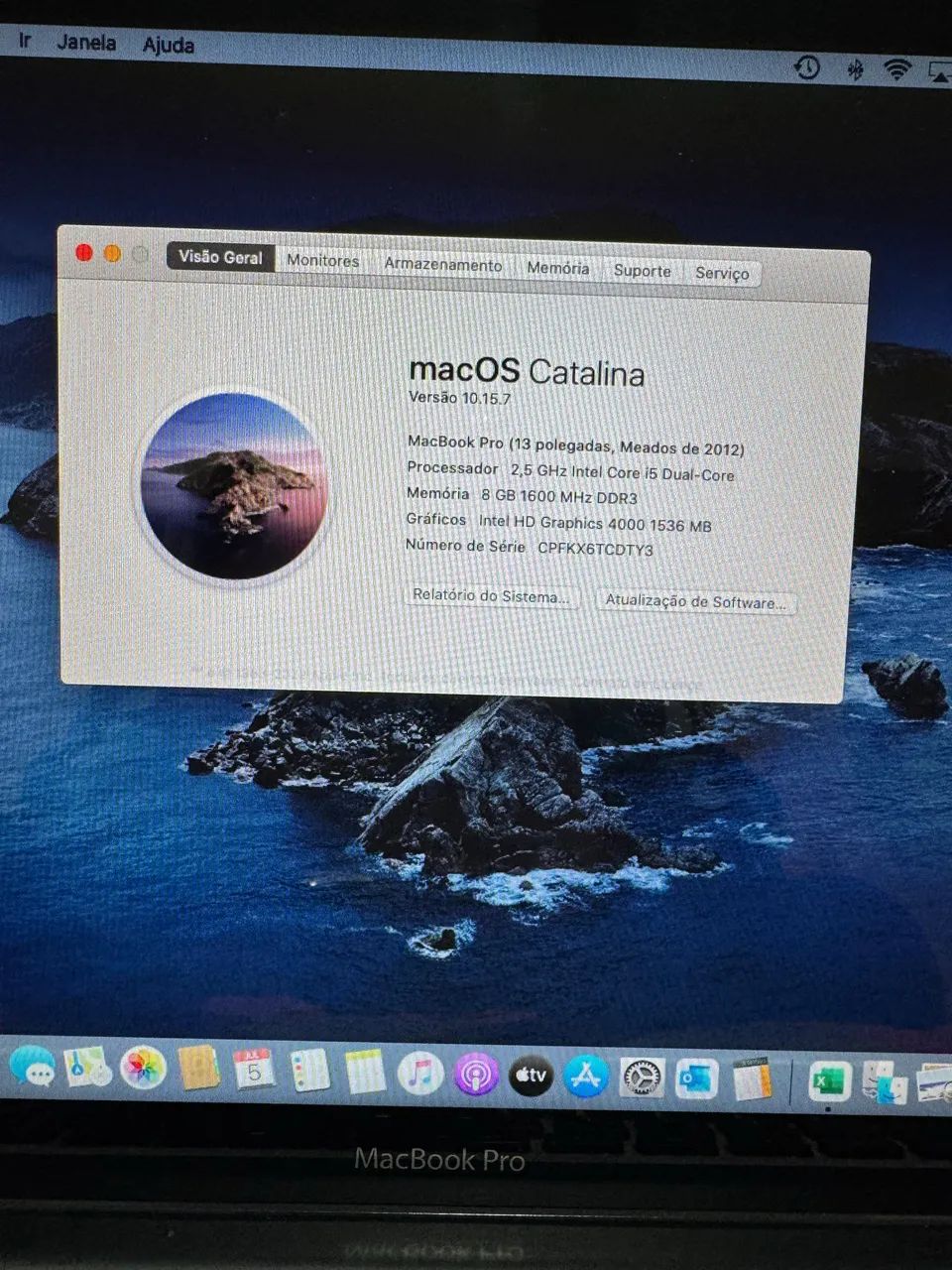This screenshot has height=1270, width=952.
Task: Minimize the About This Mac window
Action: (112, 254)
